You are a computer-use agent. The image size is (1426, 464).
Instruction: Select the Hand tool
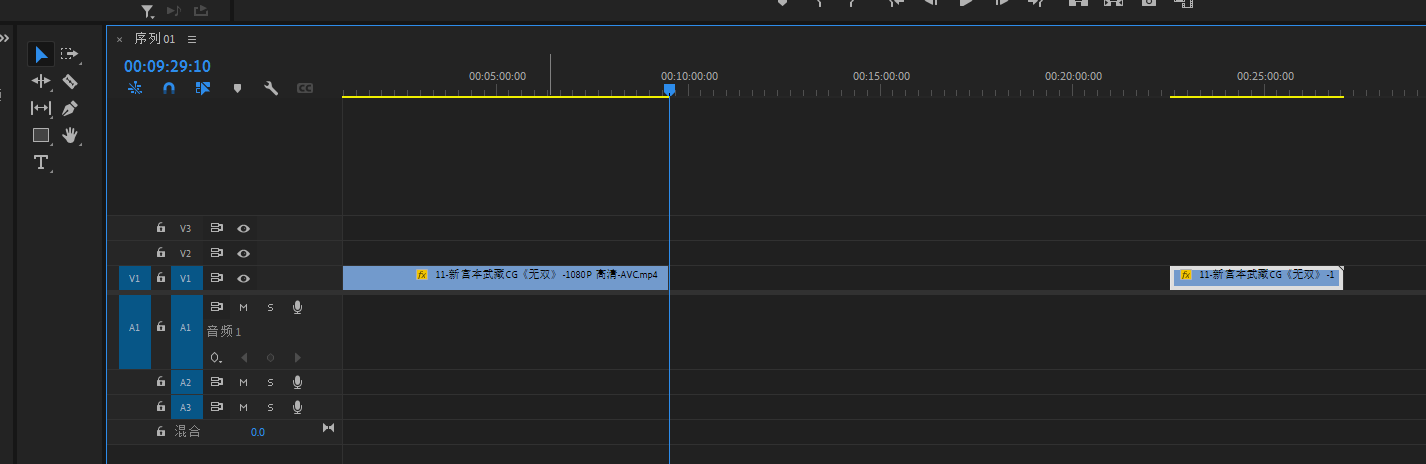point(70,135)
